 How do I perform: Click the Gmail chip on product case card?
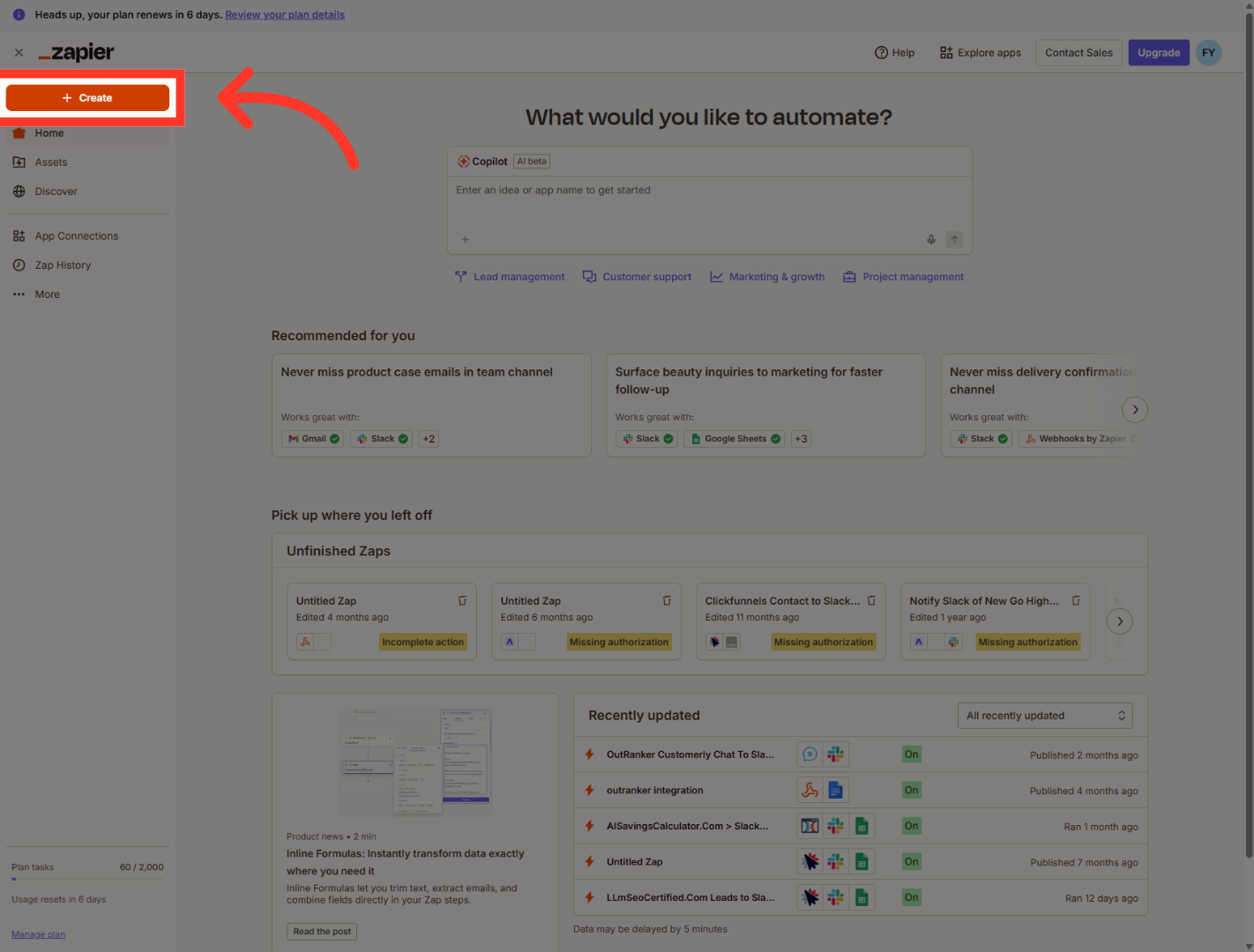click(x=313, y=439)
